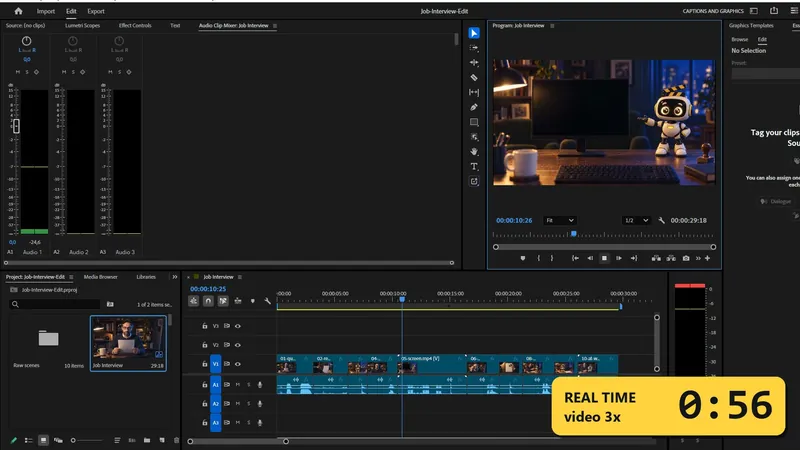The width and height of the screenshot is (800, 450).
Task: Export frame with camera icon
Action: point(686,258)
